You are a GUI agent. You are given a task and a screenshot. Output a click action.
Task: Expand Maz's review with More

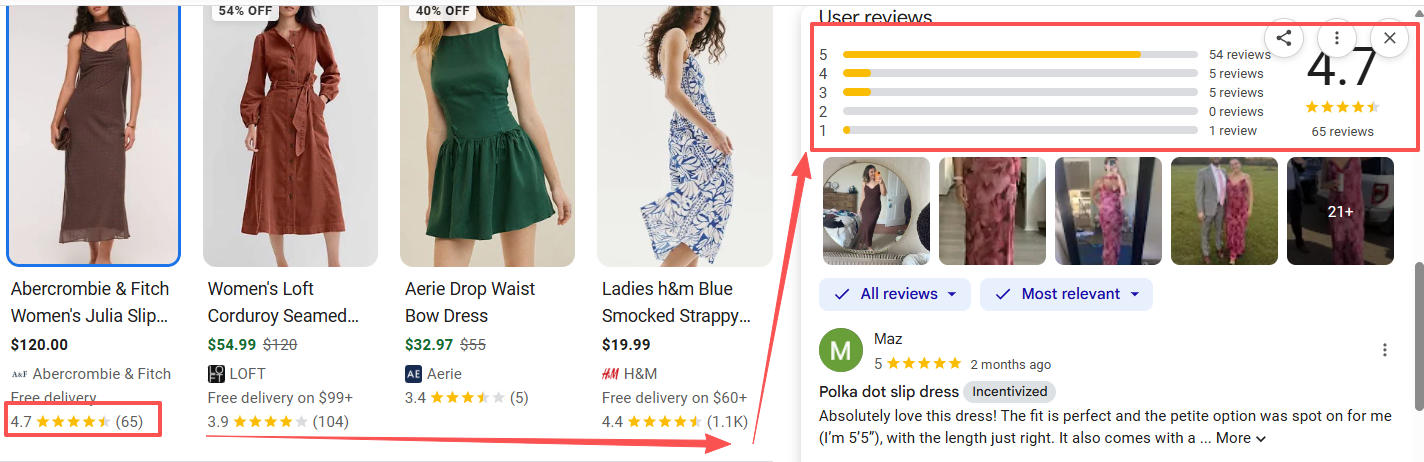coord(1240,438)
